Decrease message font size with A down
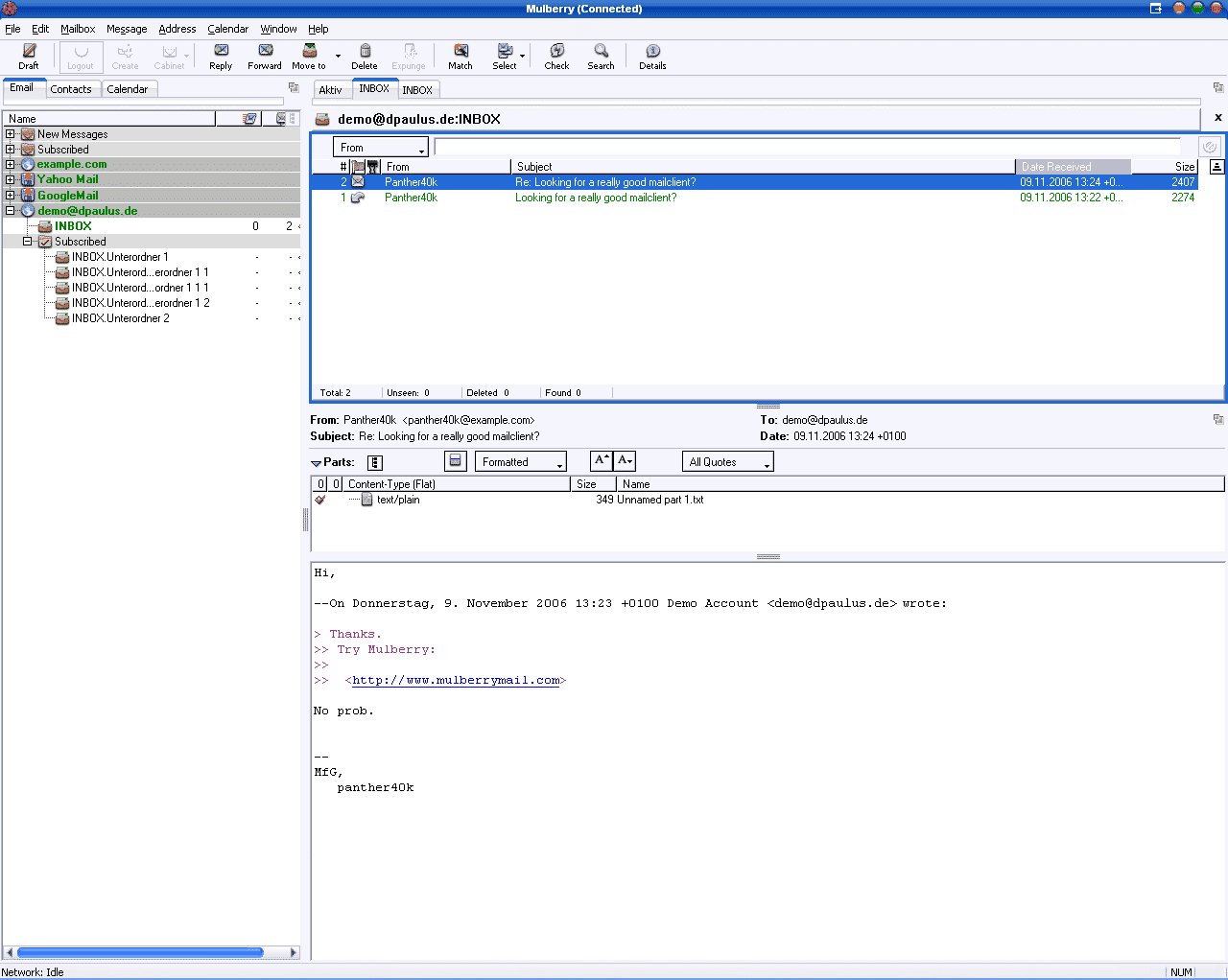 625,461
